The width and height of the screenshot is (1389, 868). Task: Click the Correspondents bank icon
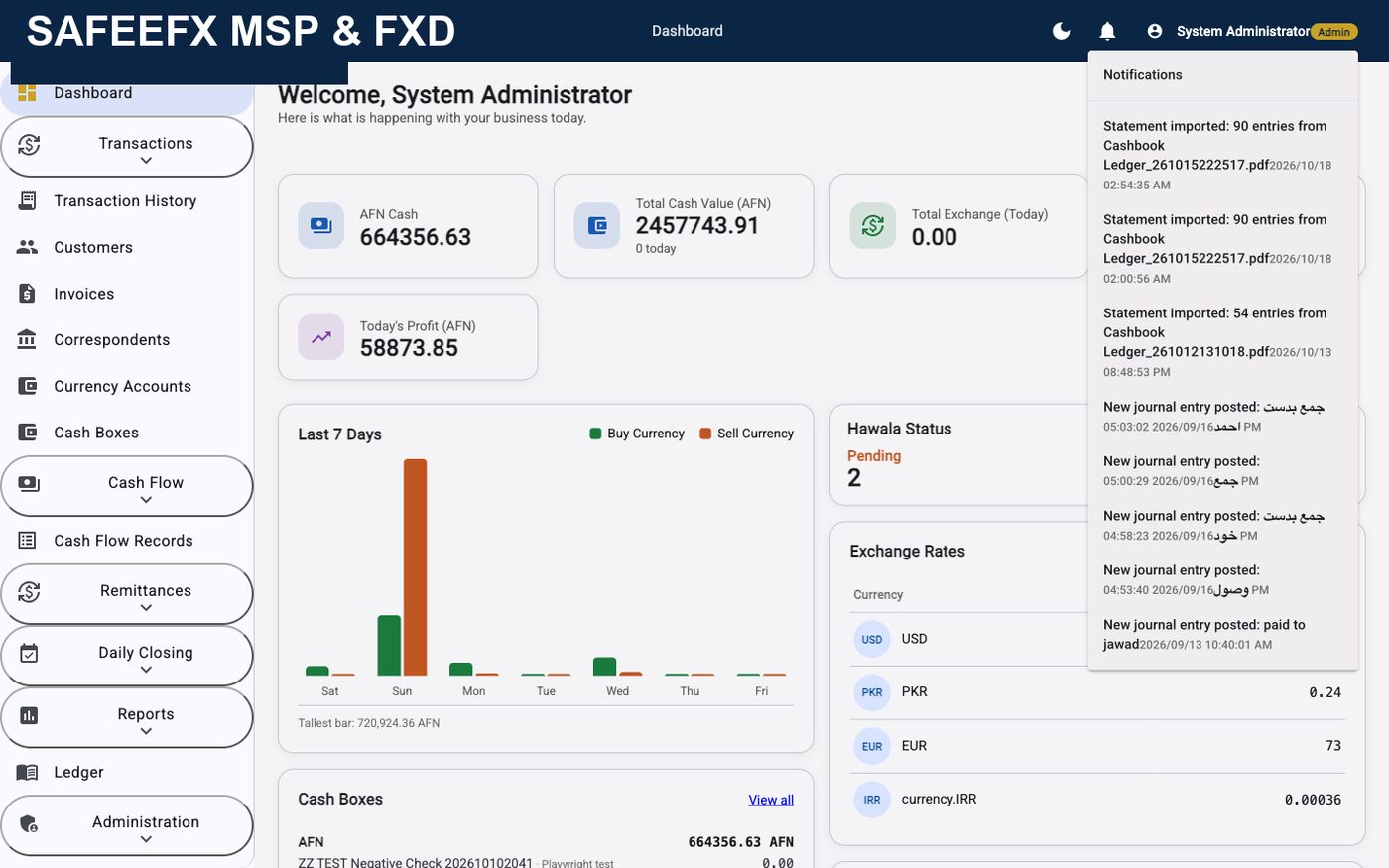[28, 339]
